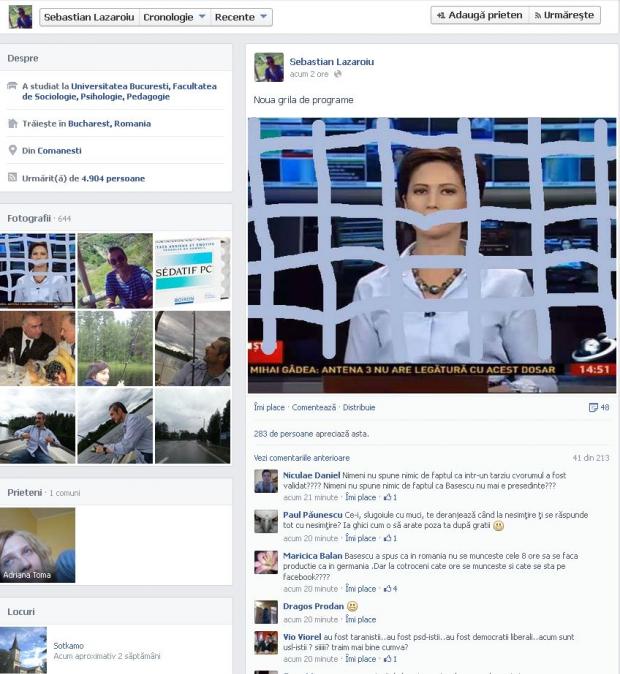Open the Recente dropdown
This screenshot has width=620, height=674.
click(241, 17)
